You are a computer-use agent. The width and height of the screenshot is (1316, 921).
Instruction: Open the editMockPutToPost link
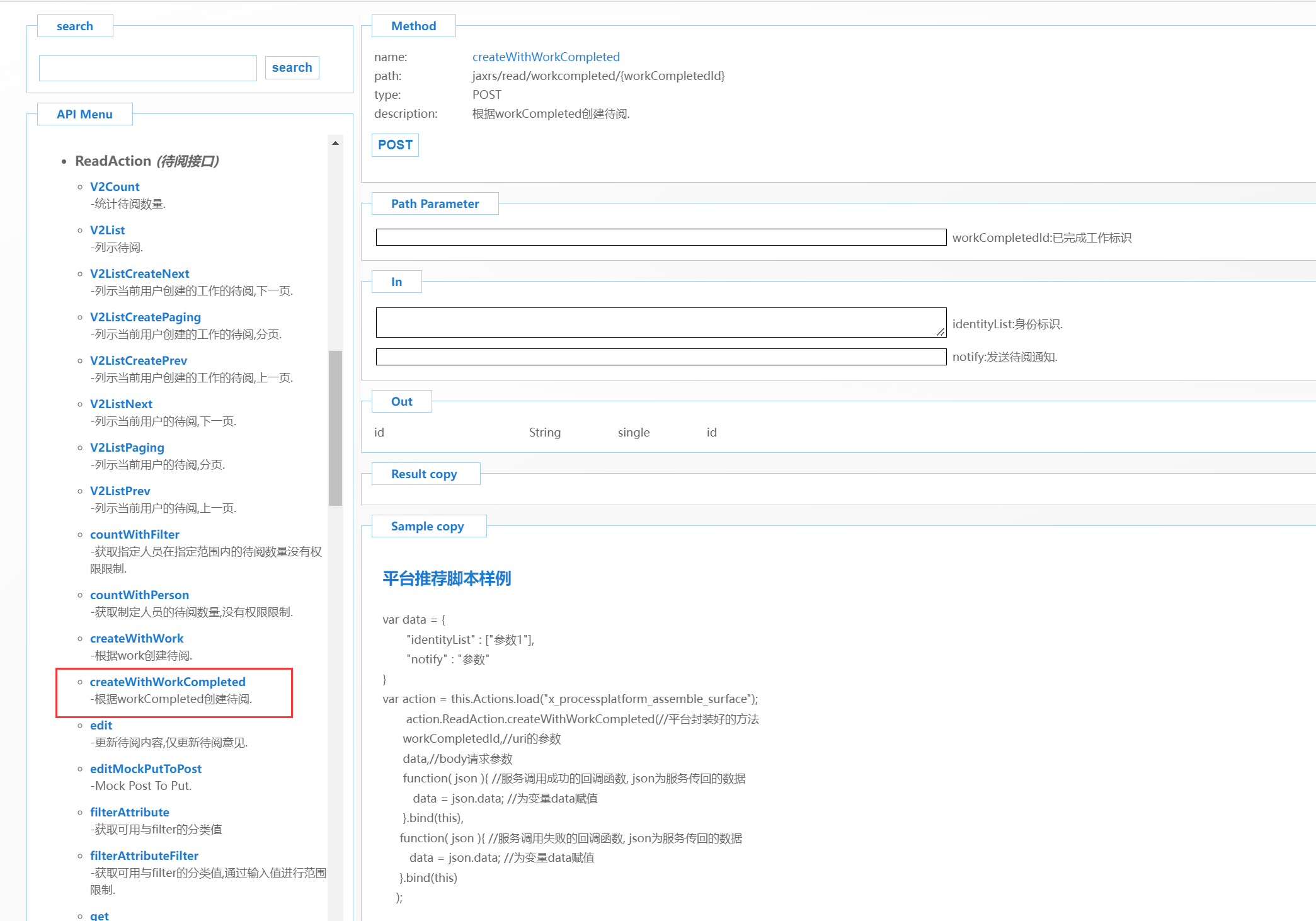(x=146, y=769)
